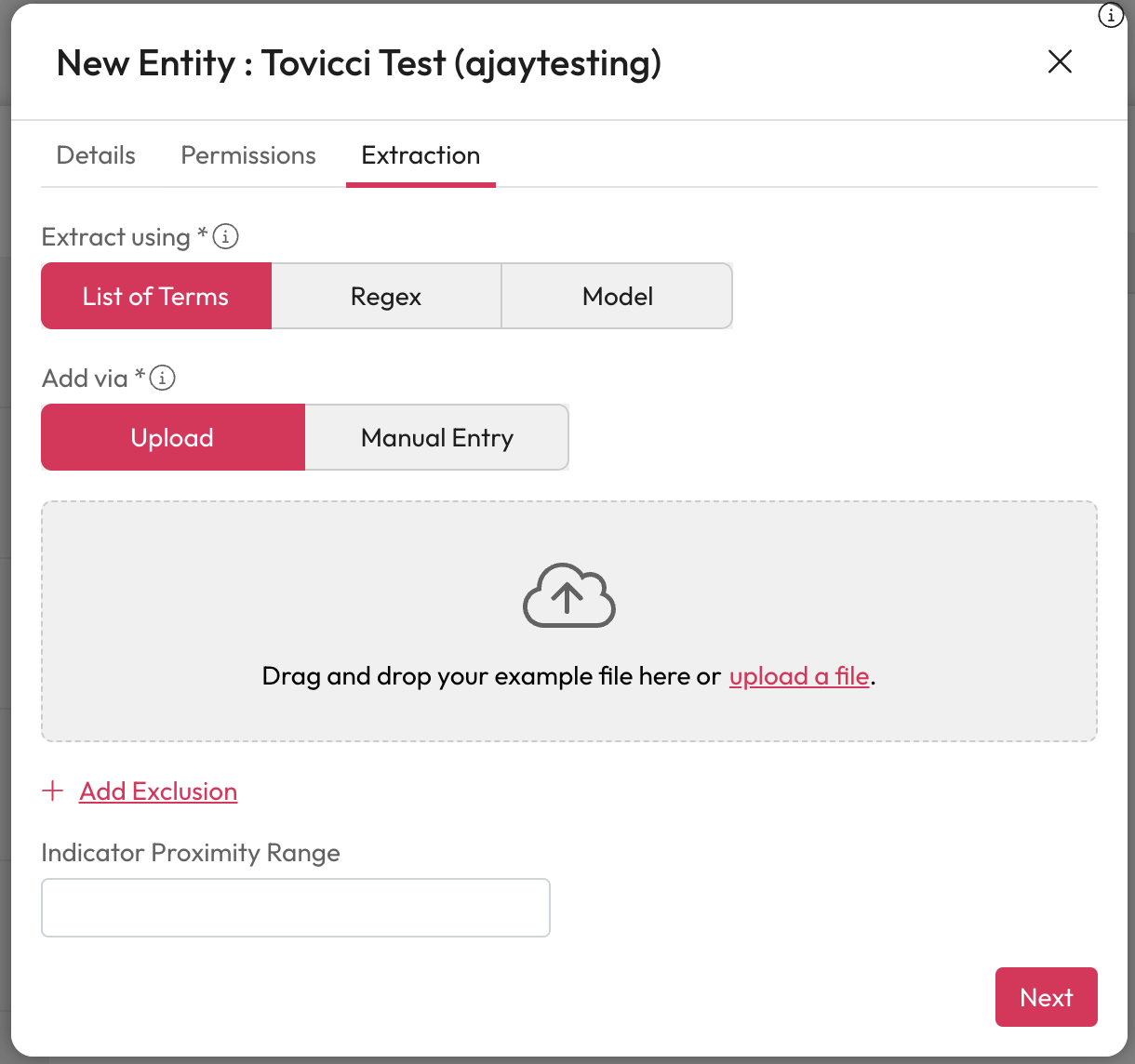Image resolution: width=1135 pixels, height=1064 pixels.
Task: Select the Upload option under Add via
Action: pos(173,438)
